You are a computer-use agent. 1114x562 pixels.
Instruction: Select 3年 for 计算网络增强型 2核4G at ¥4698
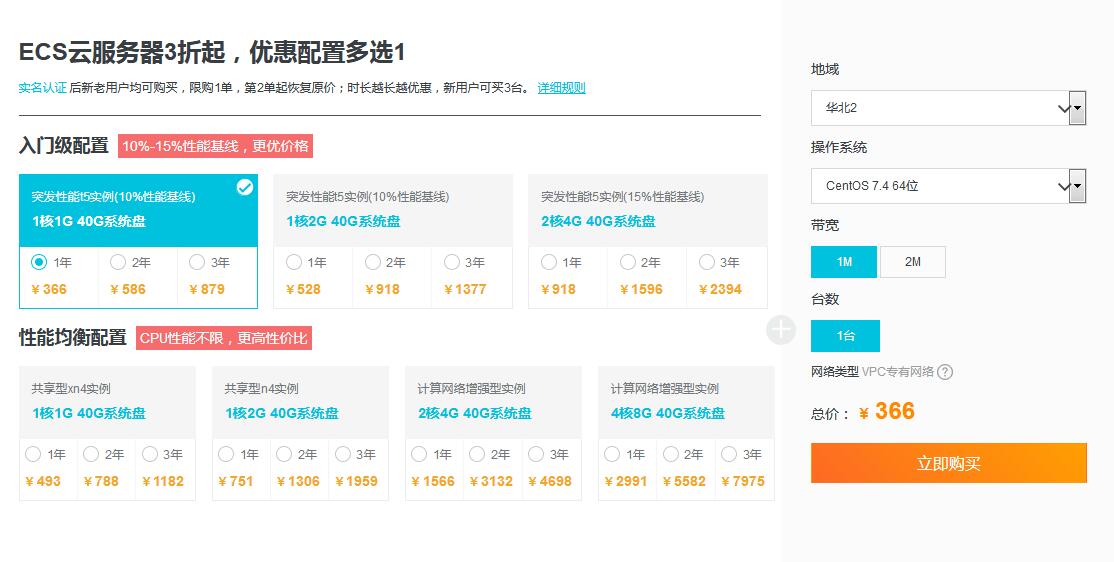[536, 454]
